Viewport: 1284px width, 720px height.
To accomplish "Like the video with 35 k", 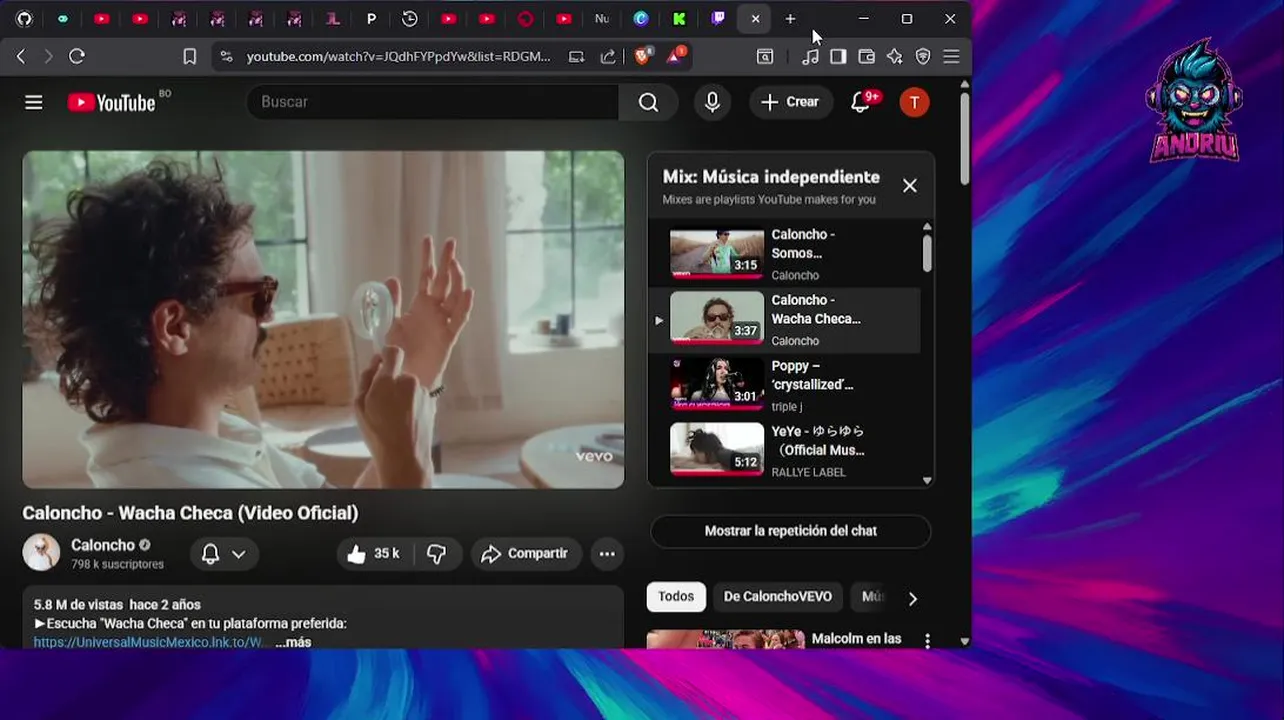I will (x=373, y=554).
